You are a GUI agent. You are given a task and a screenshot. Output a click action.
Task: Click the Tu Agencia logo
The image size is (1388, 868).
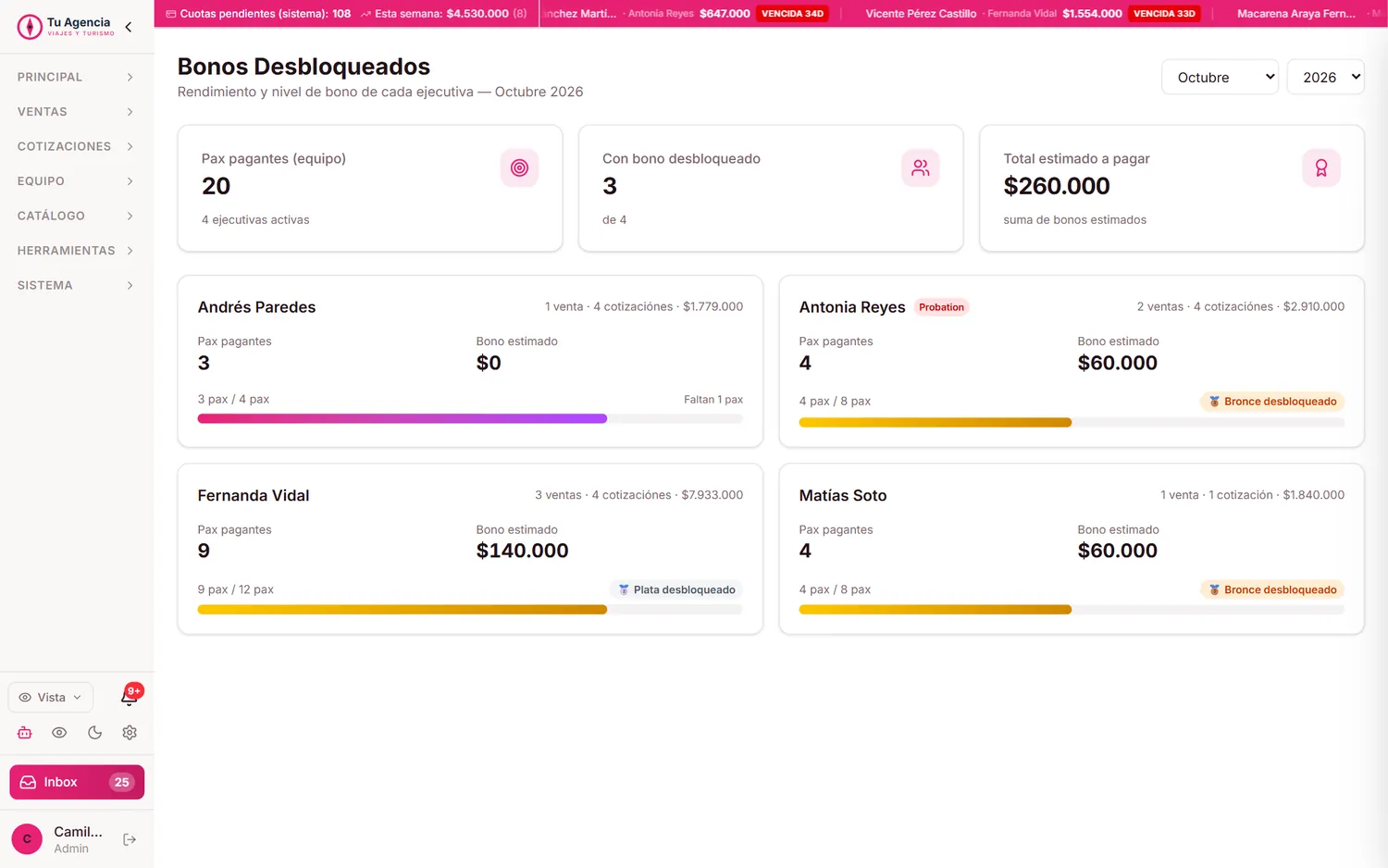pos(67,26)
